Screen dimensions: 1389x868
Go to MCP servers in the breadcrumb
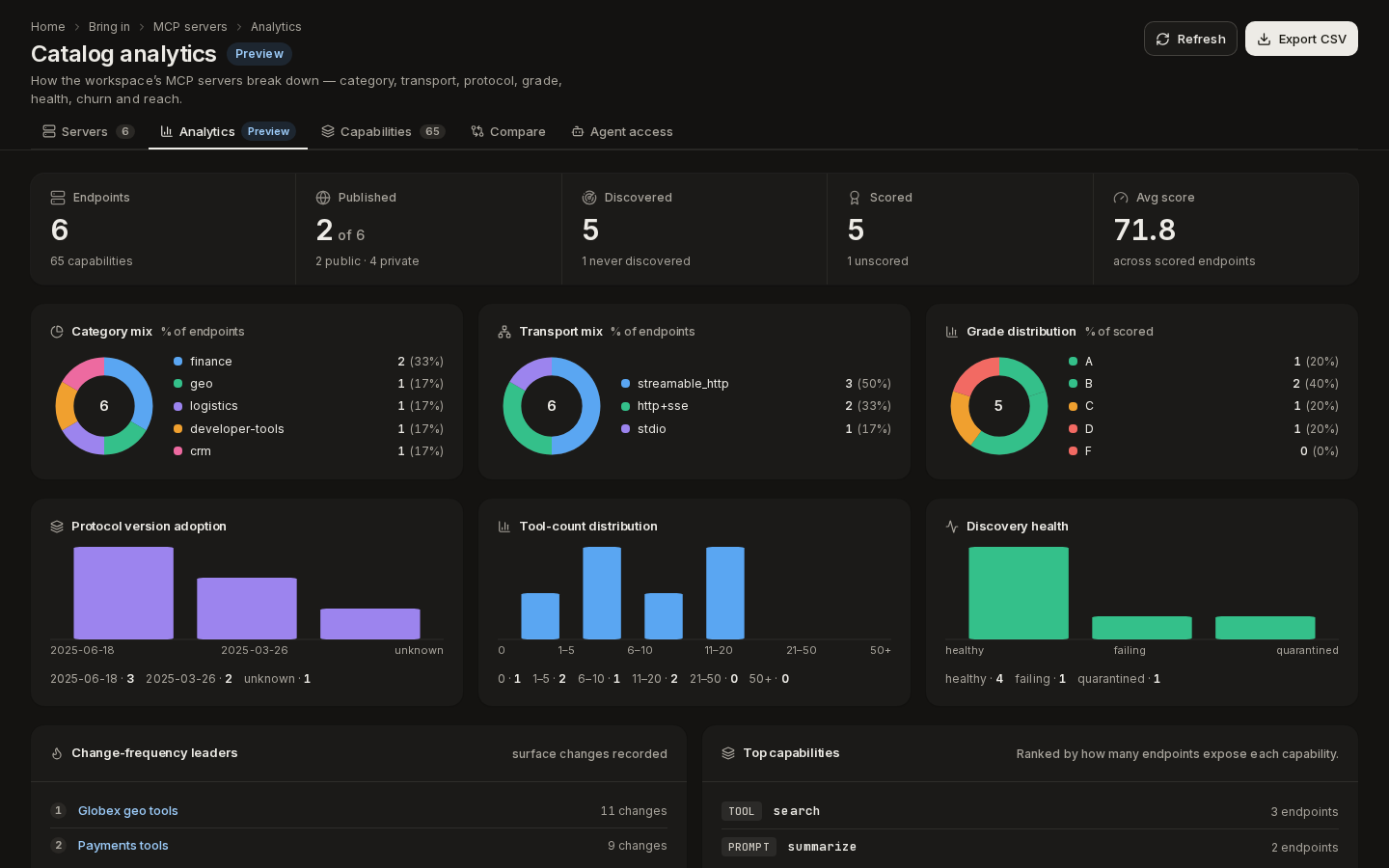pyautogui.click(x=190, y=27)
